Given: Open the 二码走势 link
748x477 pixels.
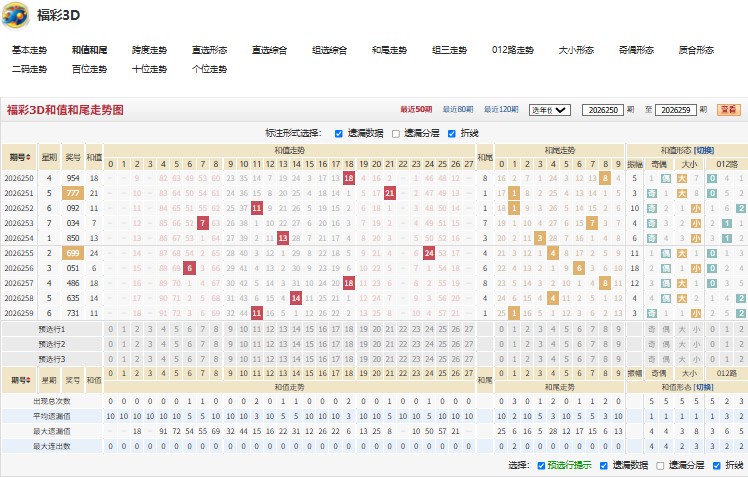Looking at the screenshot, I should [30, 69].
